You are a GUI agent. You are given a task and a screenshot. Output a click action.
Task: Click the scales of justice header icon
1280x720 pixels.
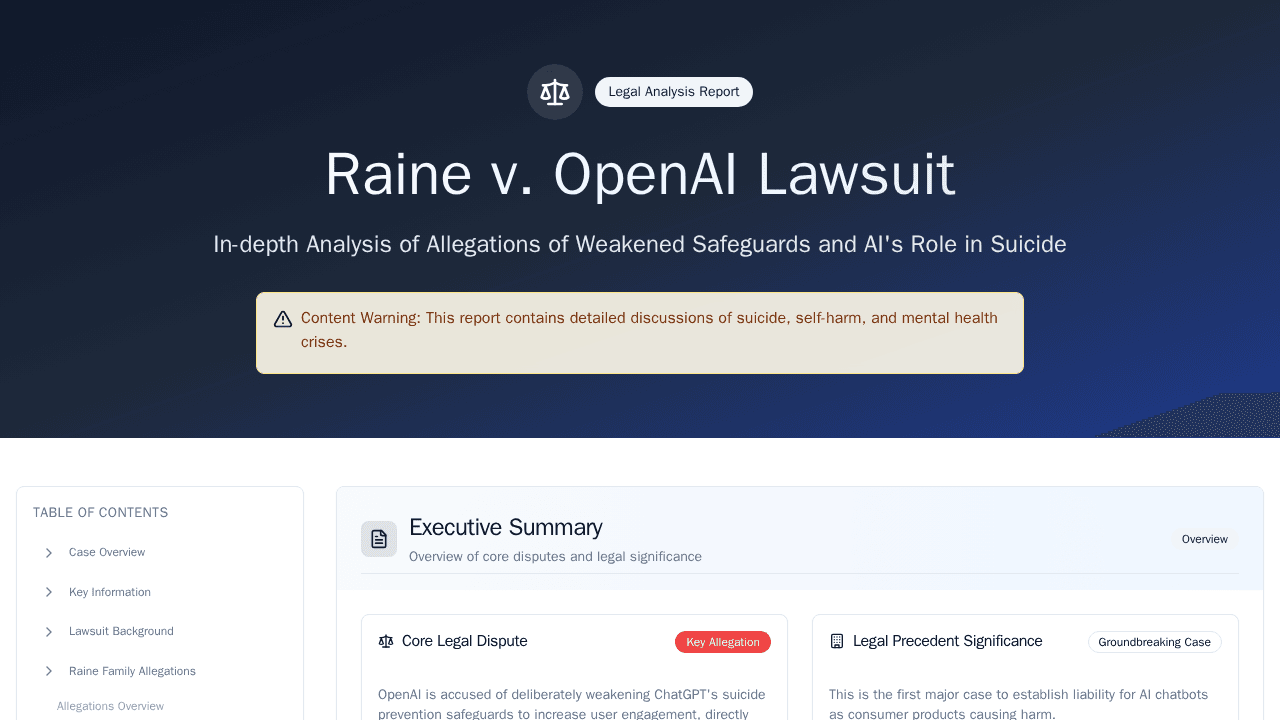[554, 92]
